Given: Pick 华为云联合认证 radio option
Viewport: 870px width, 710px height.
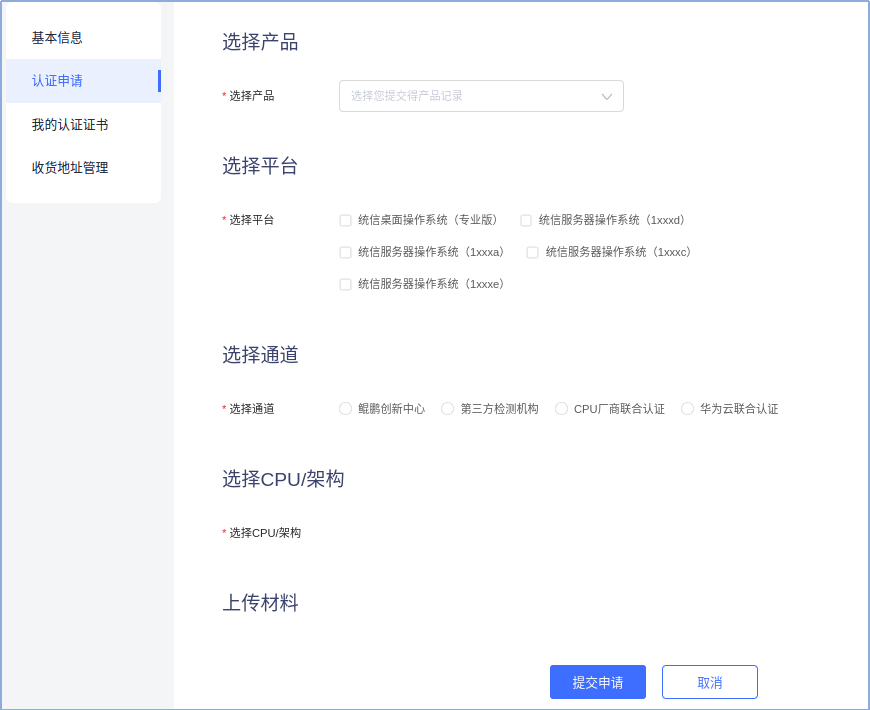Looking at the screenshot, I should [x=687, y=409].
